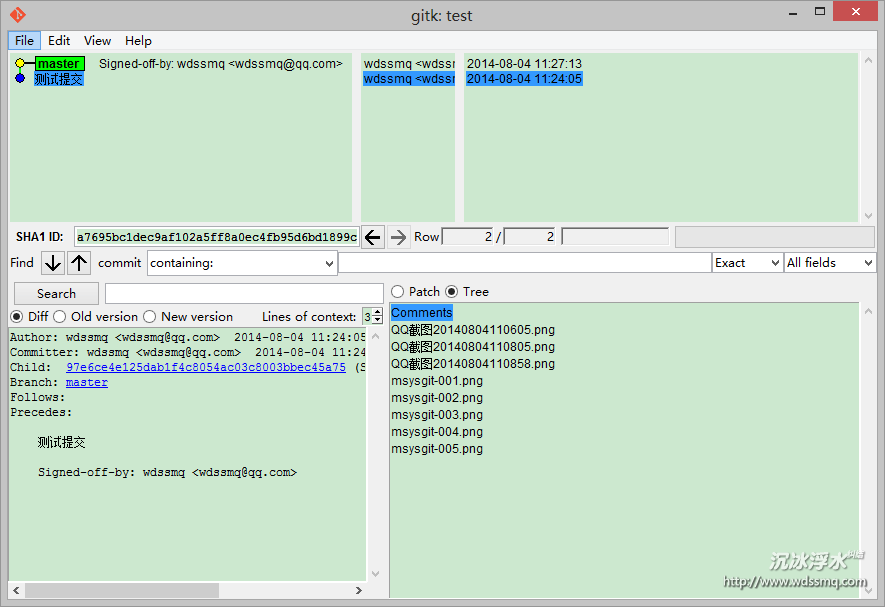This screenshot has width=885, height=607.
Task: Click the find next down-arrow button
Action: click(52, 263)
